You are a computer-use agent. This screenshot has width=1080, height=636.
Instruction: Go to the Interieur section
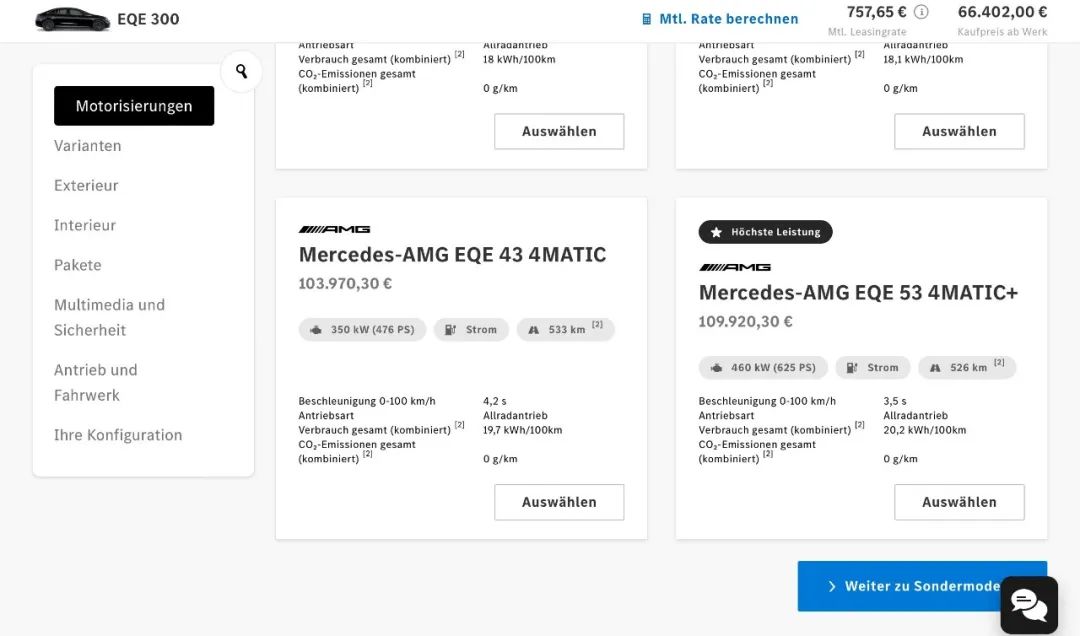click(x=85, y=225)
